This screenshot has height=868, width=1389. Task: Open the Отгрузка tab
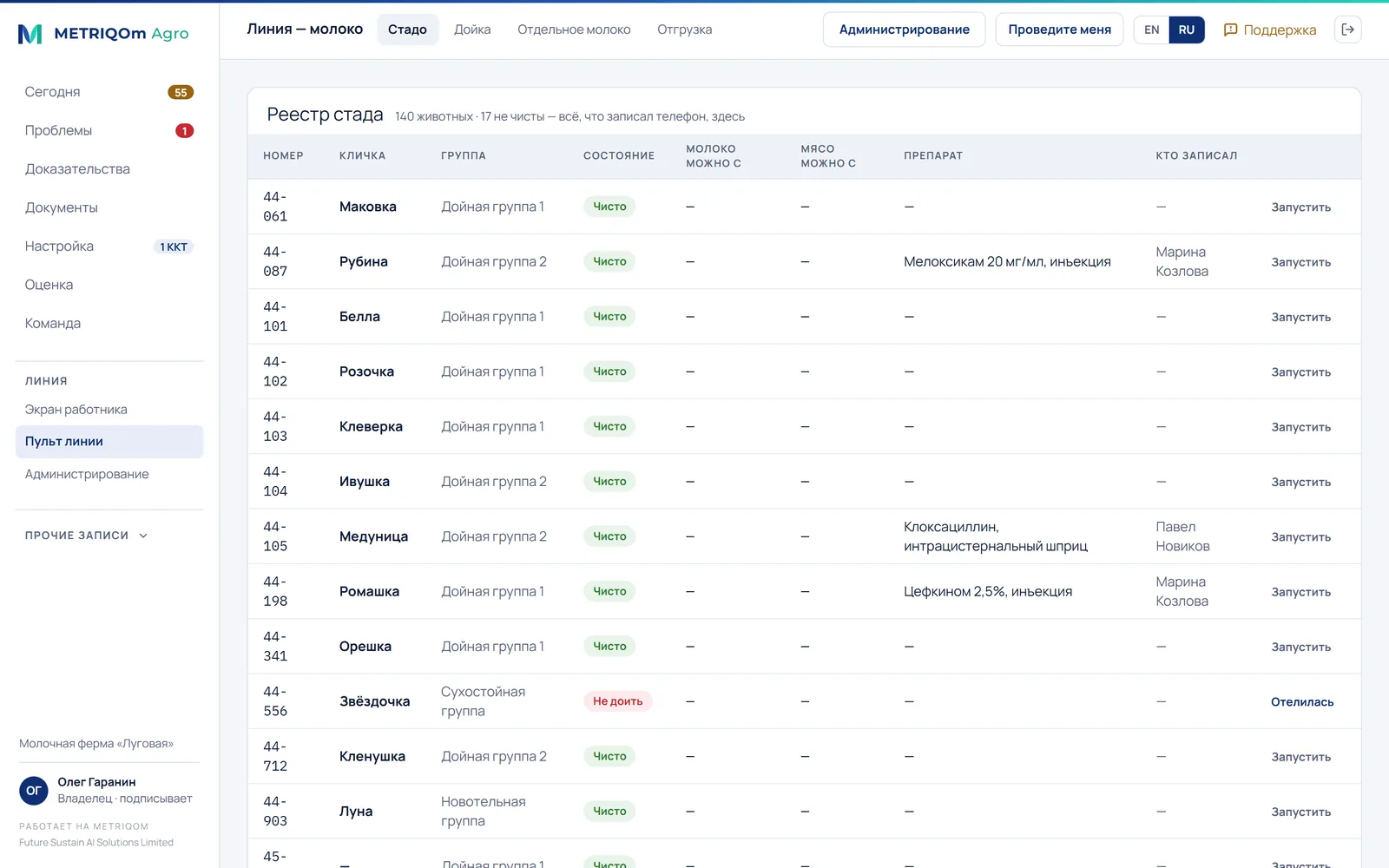click(684, 30)
